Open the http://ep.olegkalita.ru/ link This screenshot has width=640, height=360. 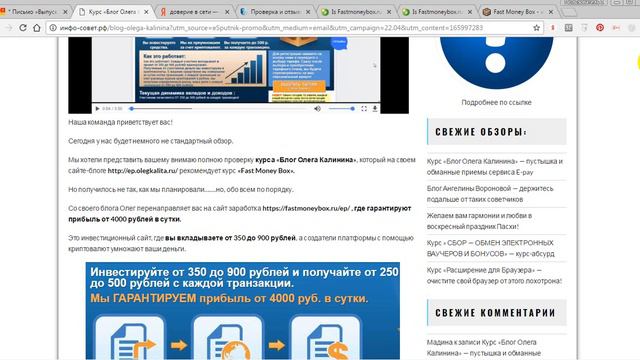click(x=142, y=171)
